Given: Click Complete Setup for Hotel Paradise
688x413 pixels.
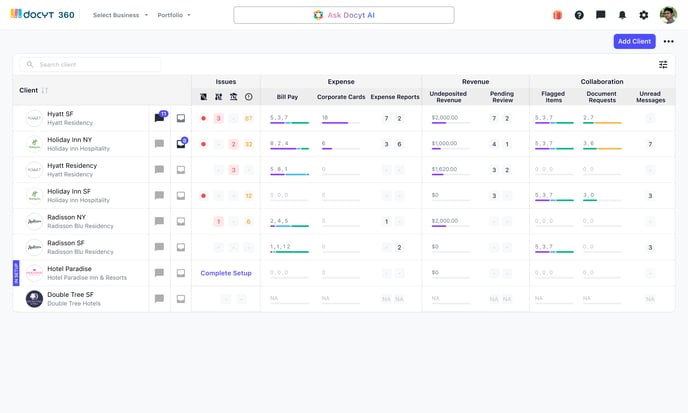Looking at the screenshot, I should coord(226,273).
